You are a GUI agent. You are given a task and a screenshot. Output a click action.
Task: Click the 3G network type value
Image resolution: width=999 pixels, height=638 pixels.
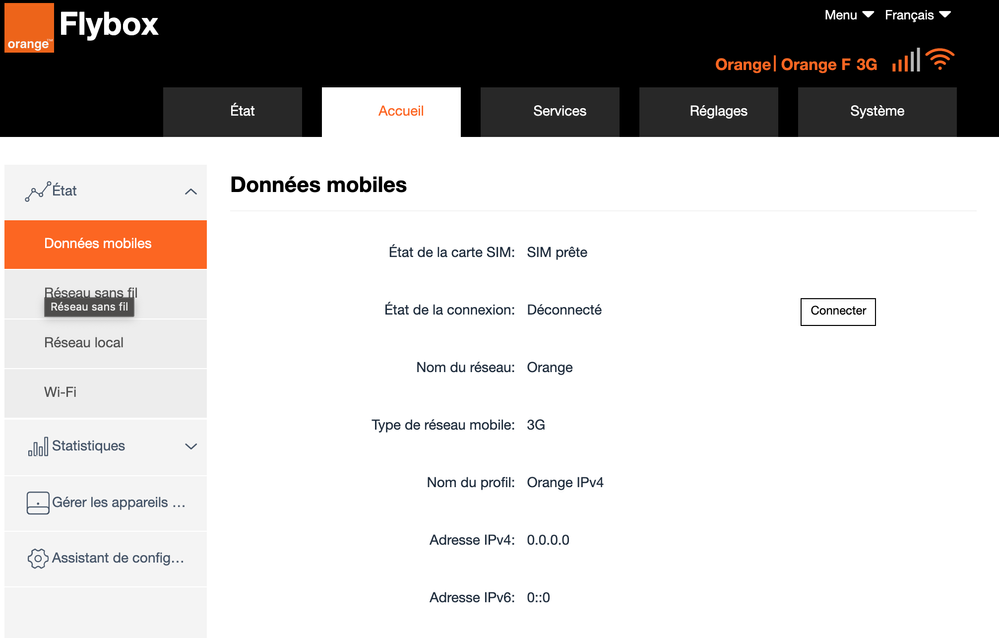click(536, 425)
